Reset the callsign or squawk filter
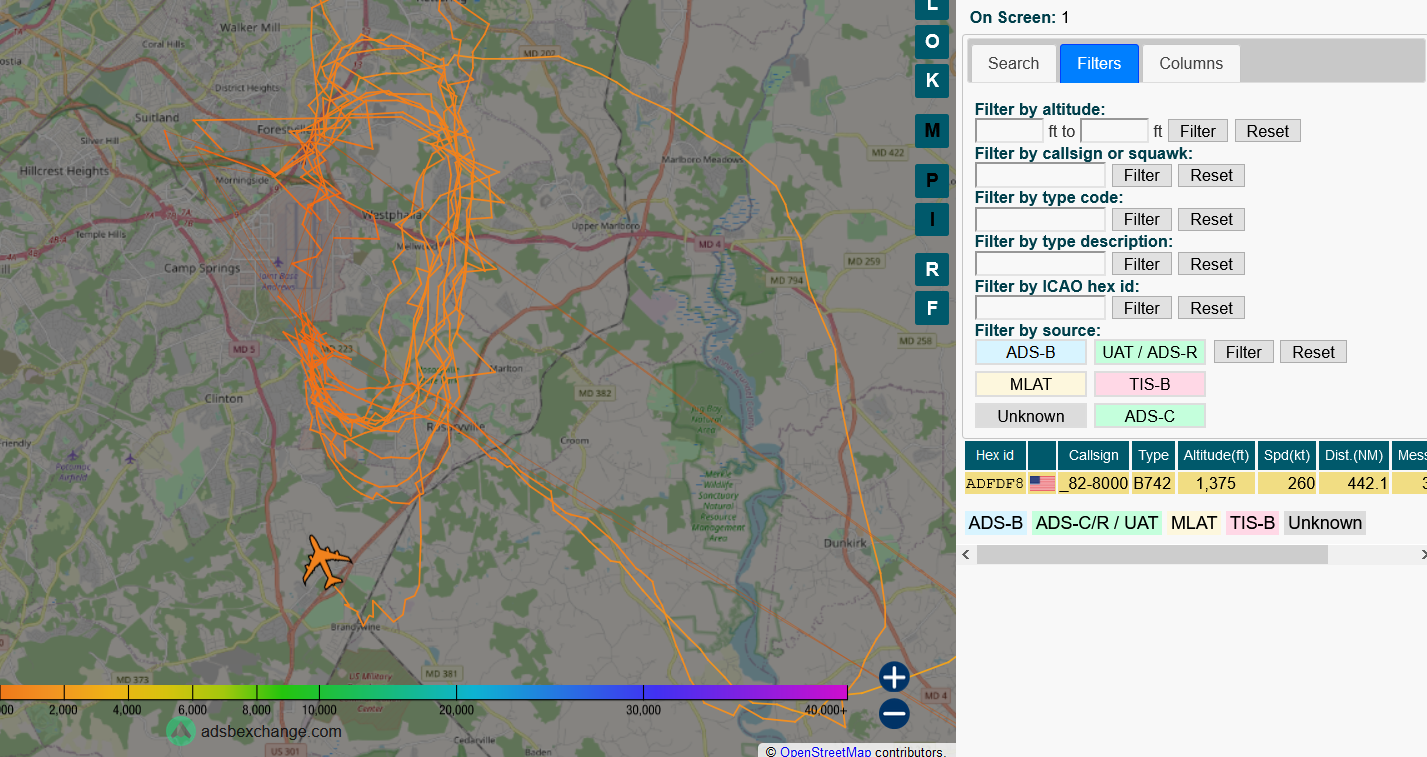 click(1211, 175)
